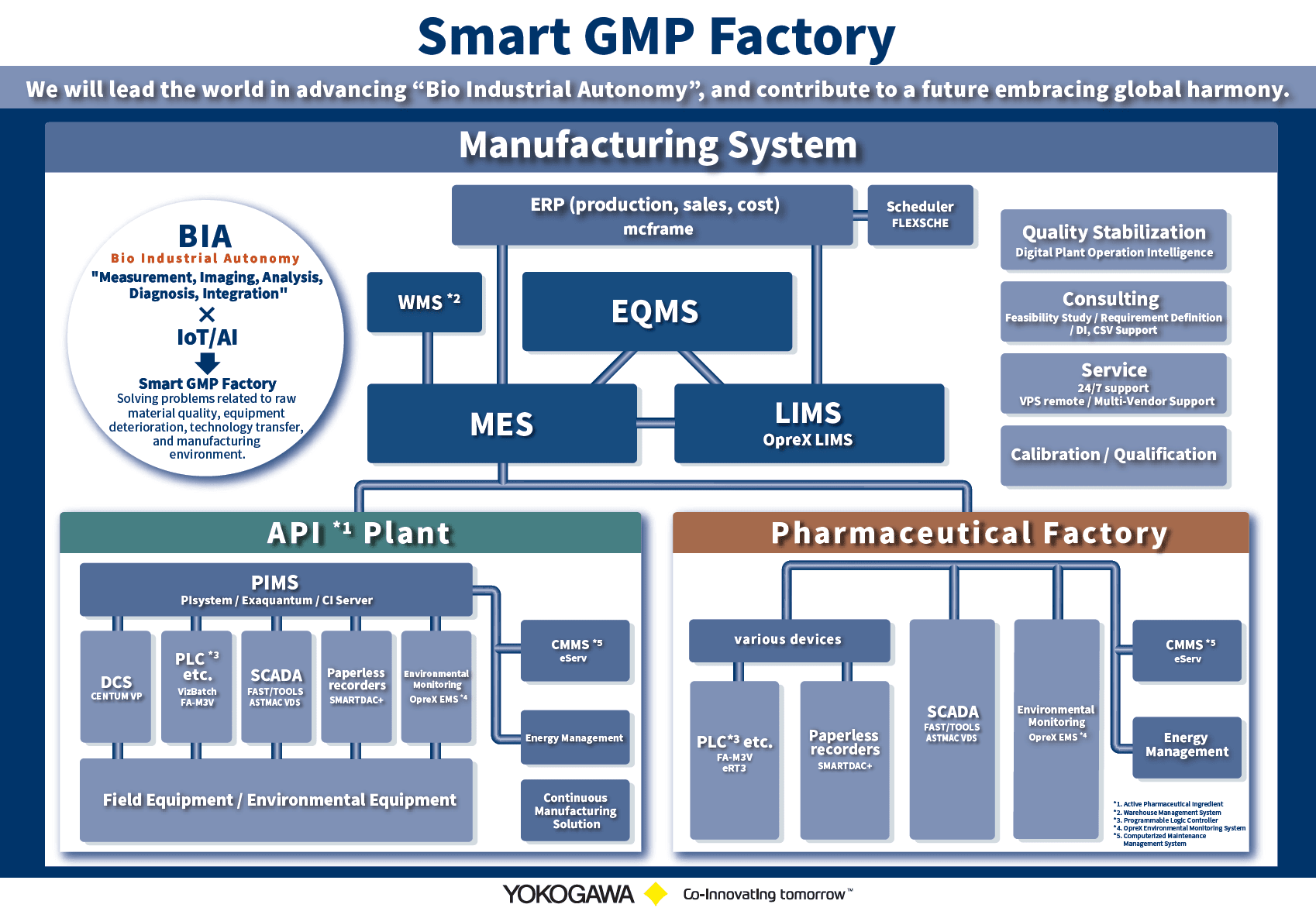Select Environmental Monitoring box in API Plant
Image resolution: width=1316 pixels, height=918 pixels.
click(436, 686)
